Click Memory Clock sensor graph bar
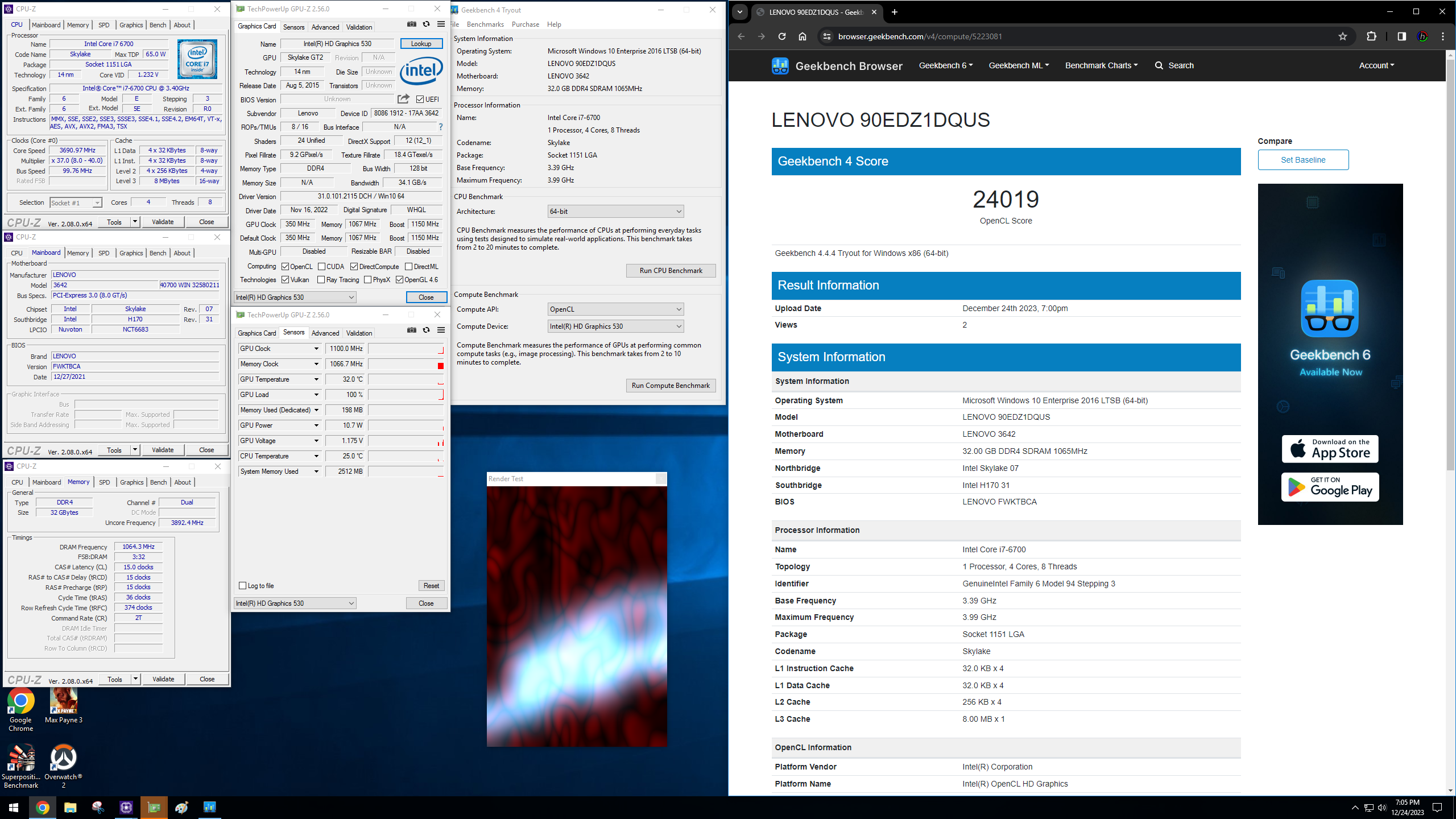The image size is (1456, 819). click(406, 364)
